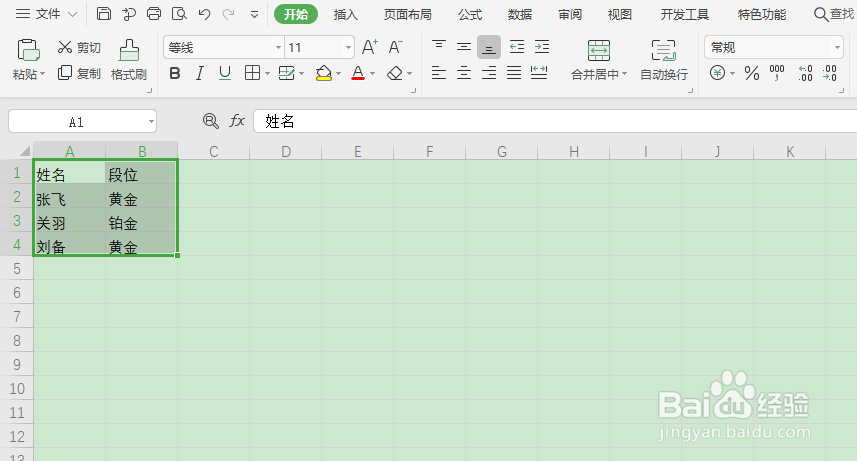
Task: Toggle Italic formatting
Action: (x=200, y=73)
